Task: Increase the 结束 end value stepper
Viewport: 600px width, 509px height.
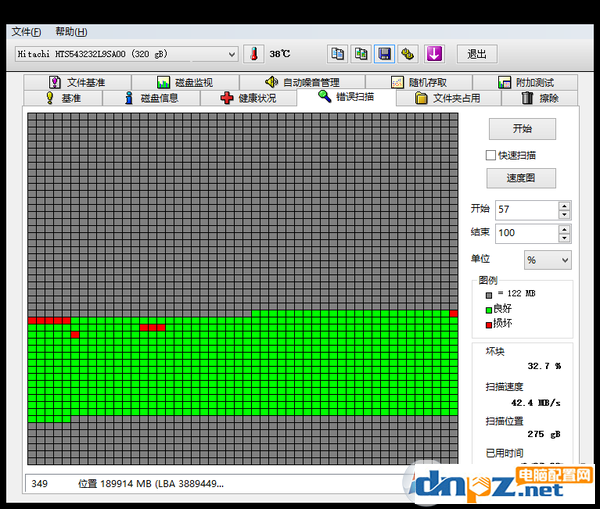Action: click(x=564, y=229)
